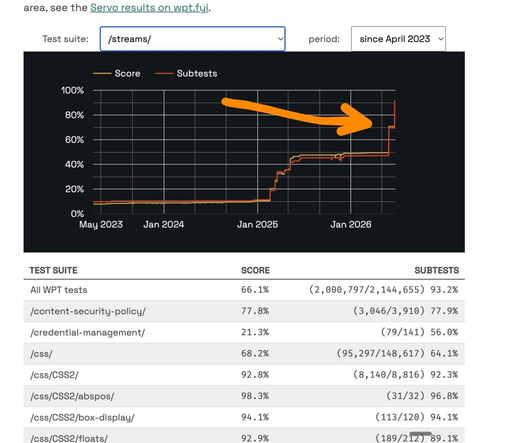Screen dimensions: 520x443
Task: Click the Jan 2025 x-axis label on chart
Action: click(257, 225)
